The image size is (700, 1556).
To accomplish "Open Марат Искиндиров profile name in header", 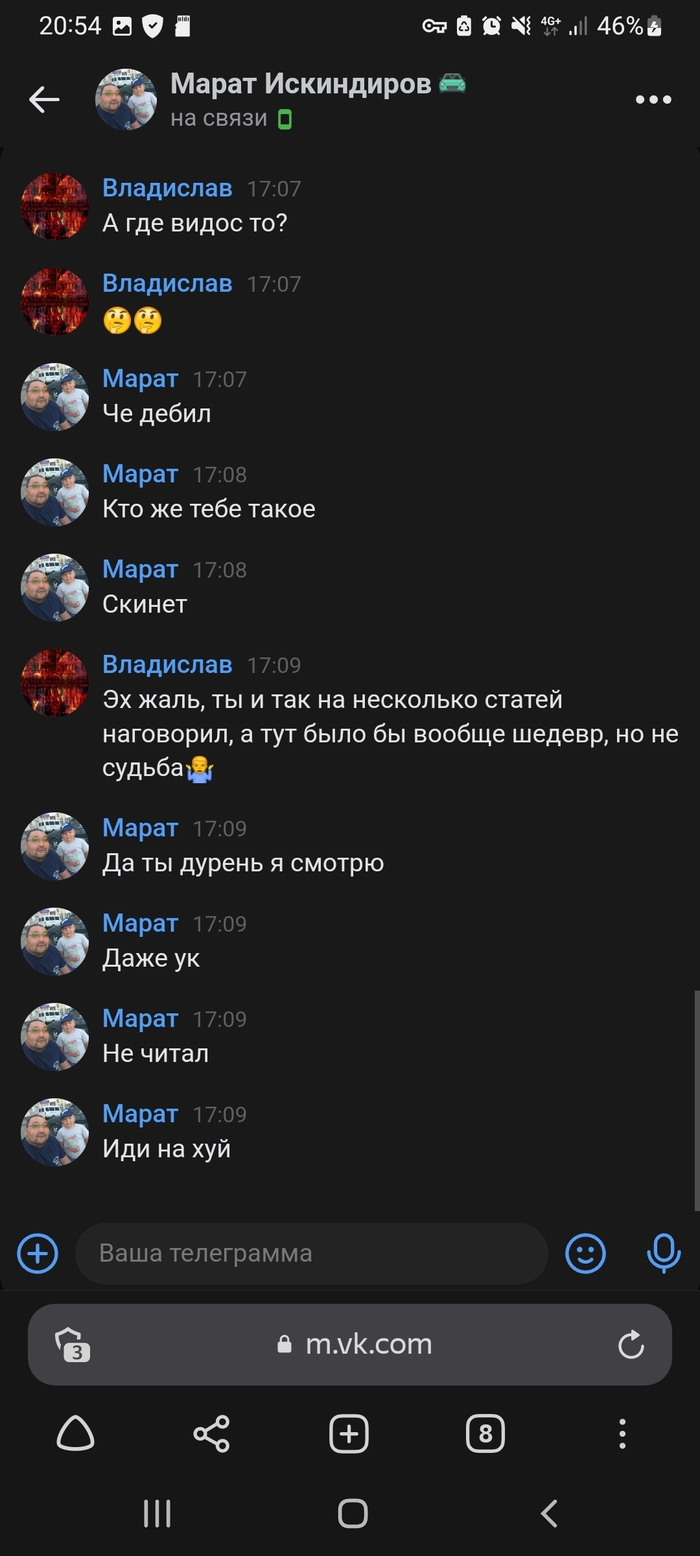I will tap(302, 84).
